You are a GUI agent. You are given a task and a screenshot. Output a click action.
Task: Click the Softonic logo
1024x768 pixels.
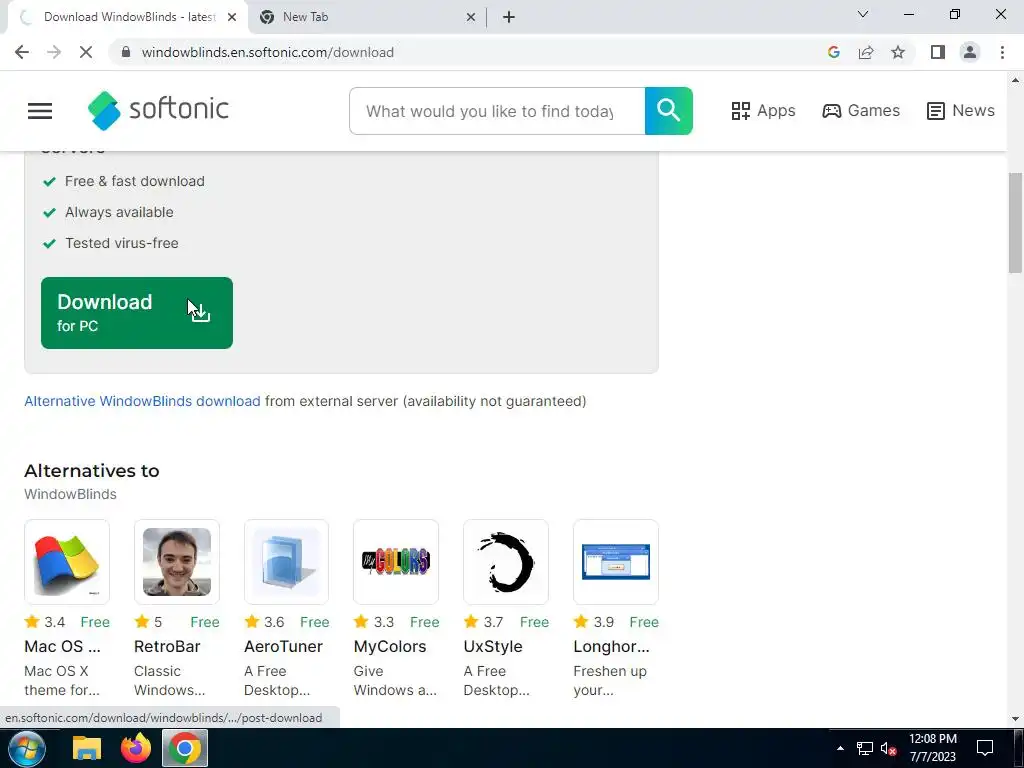point(159,110)
